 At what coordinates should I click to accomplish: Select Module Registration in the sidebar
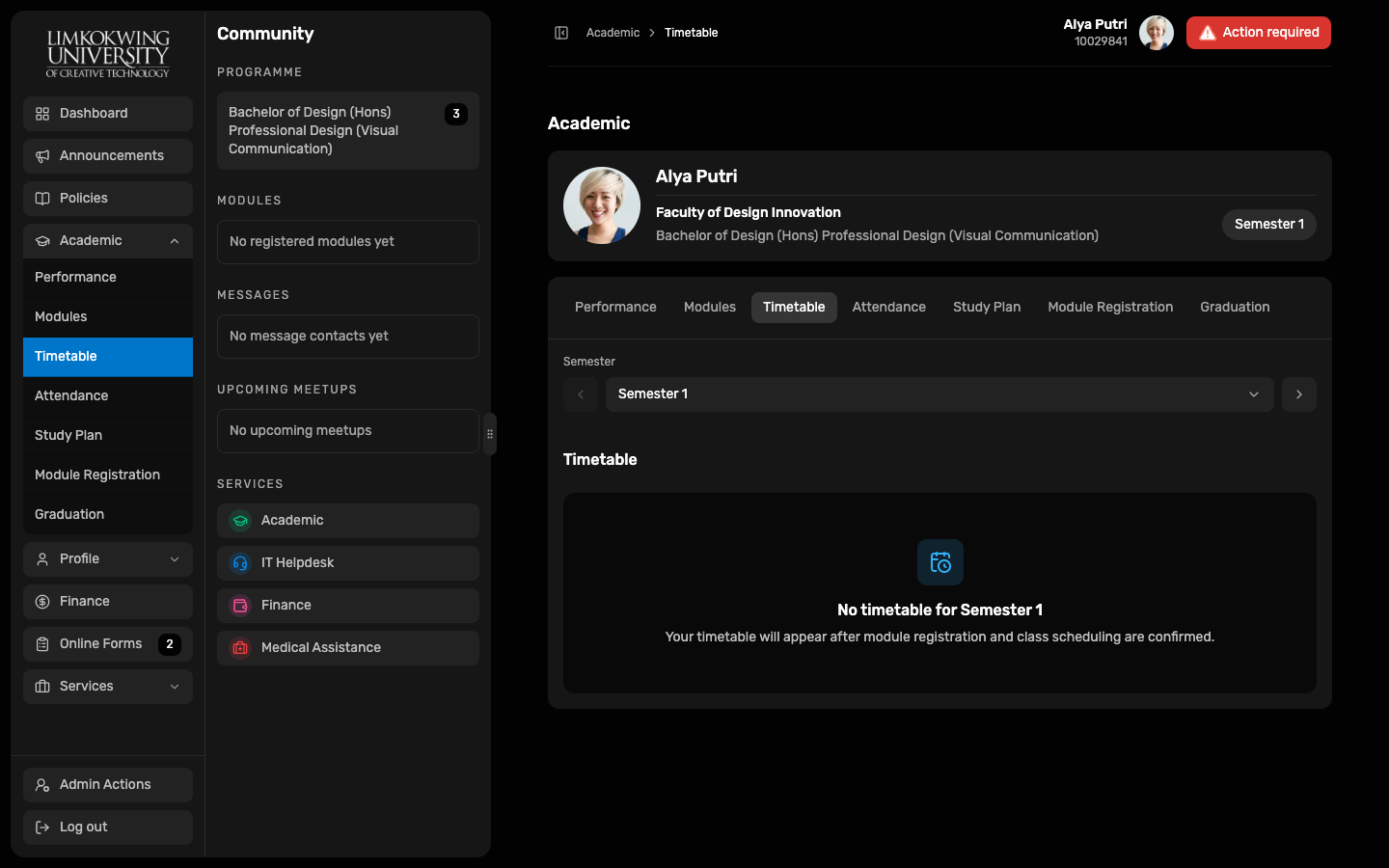tap(108, 475)
